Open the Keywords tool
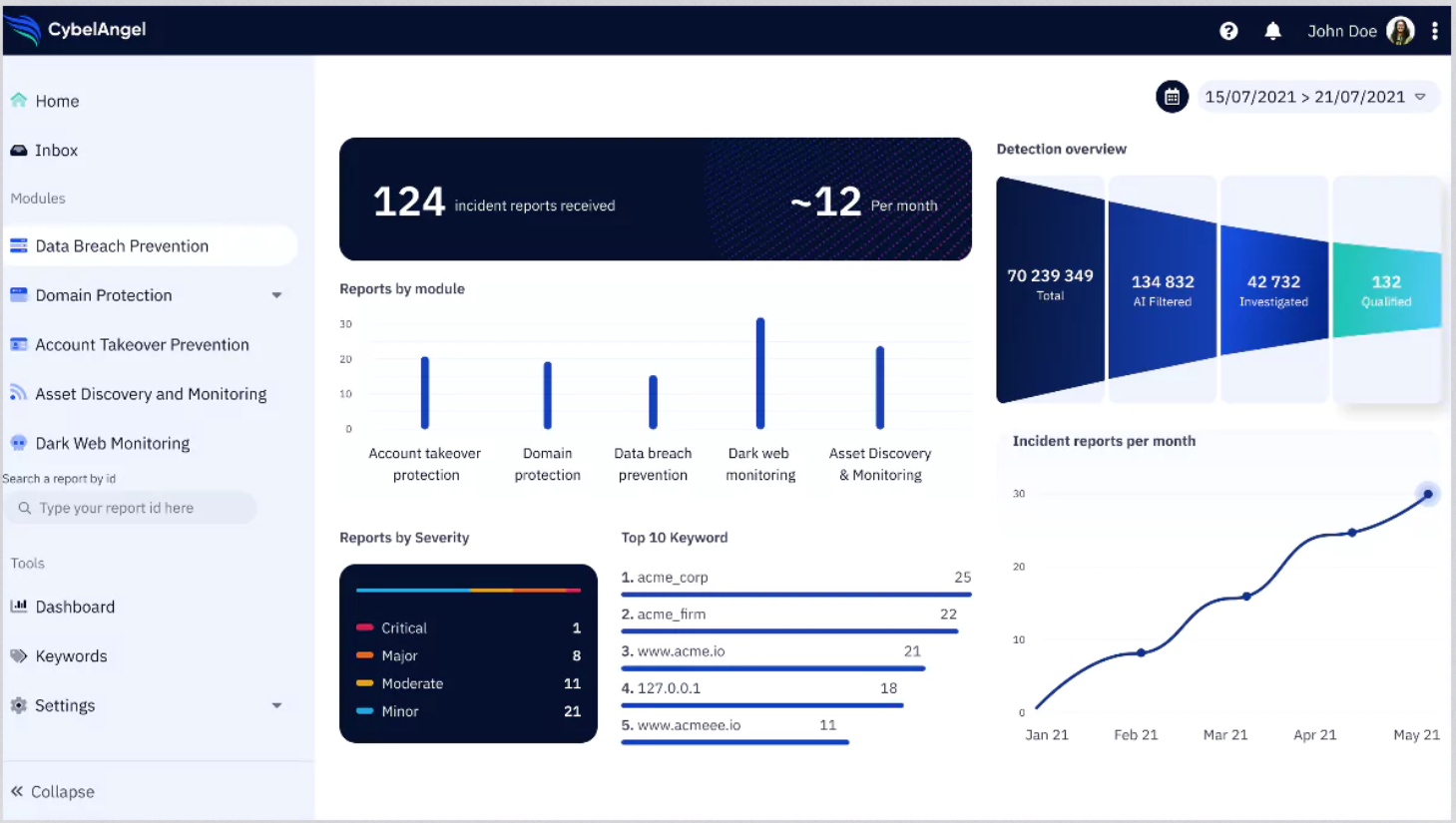The width and height of the screenshot is (1456, 823). click(x=71, y=656)
